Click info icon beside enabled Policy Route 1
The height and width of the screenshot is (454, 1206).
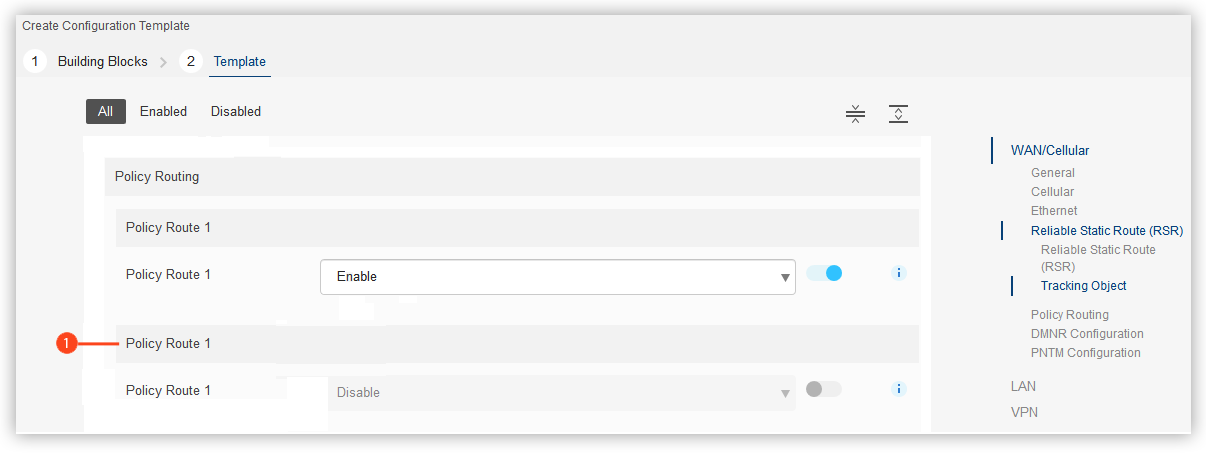[898, 272]
